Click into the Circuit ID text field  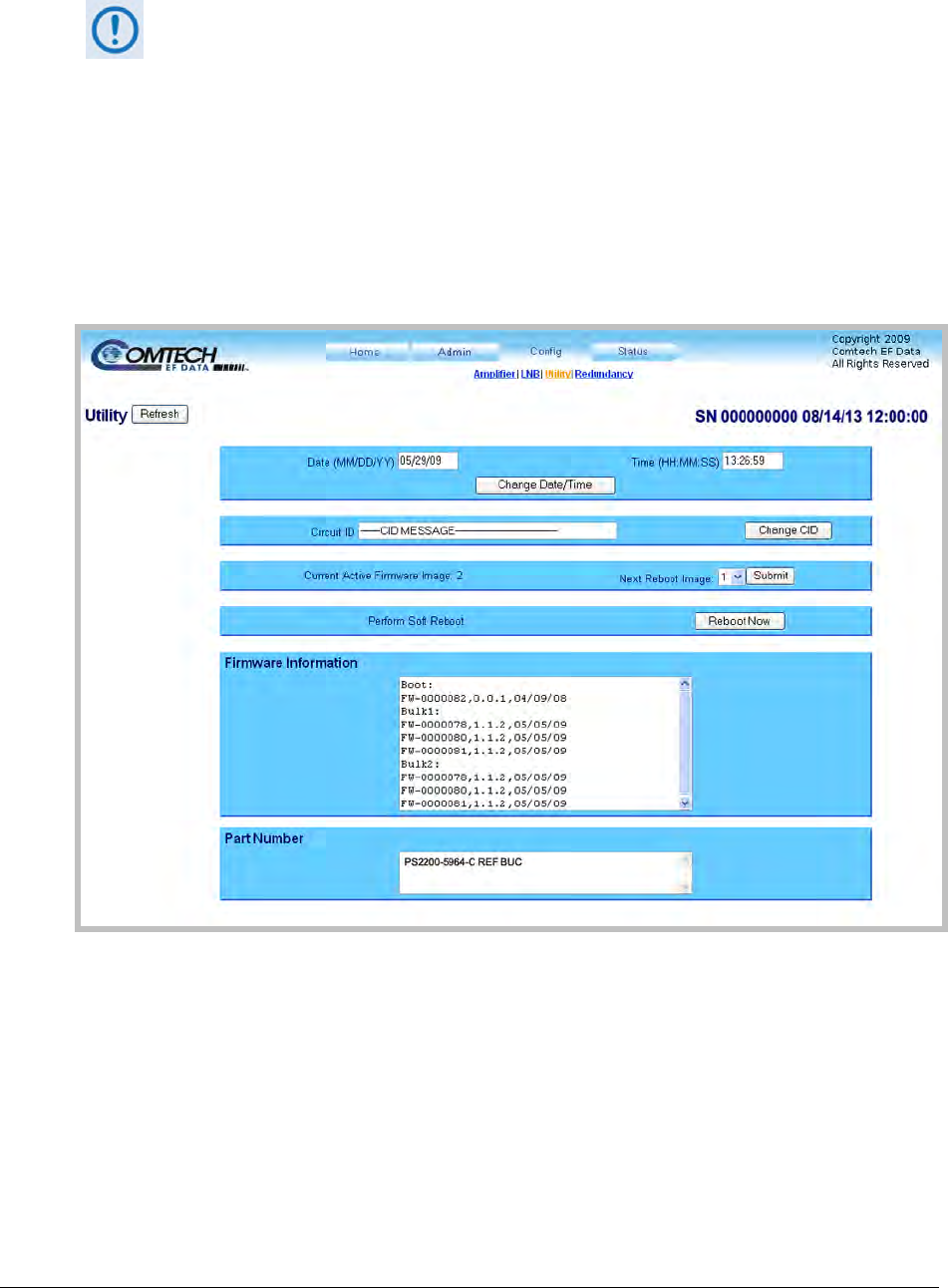click(x=486, y=531)
